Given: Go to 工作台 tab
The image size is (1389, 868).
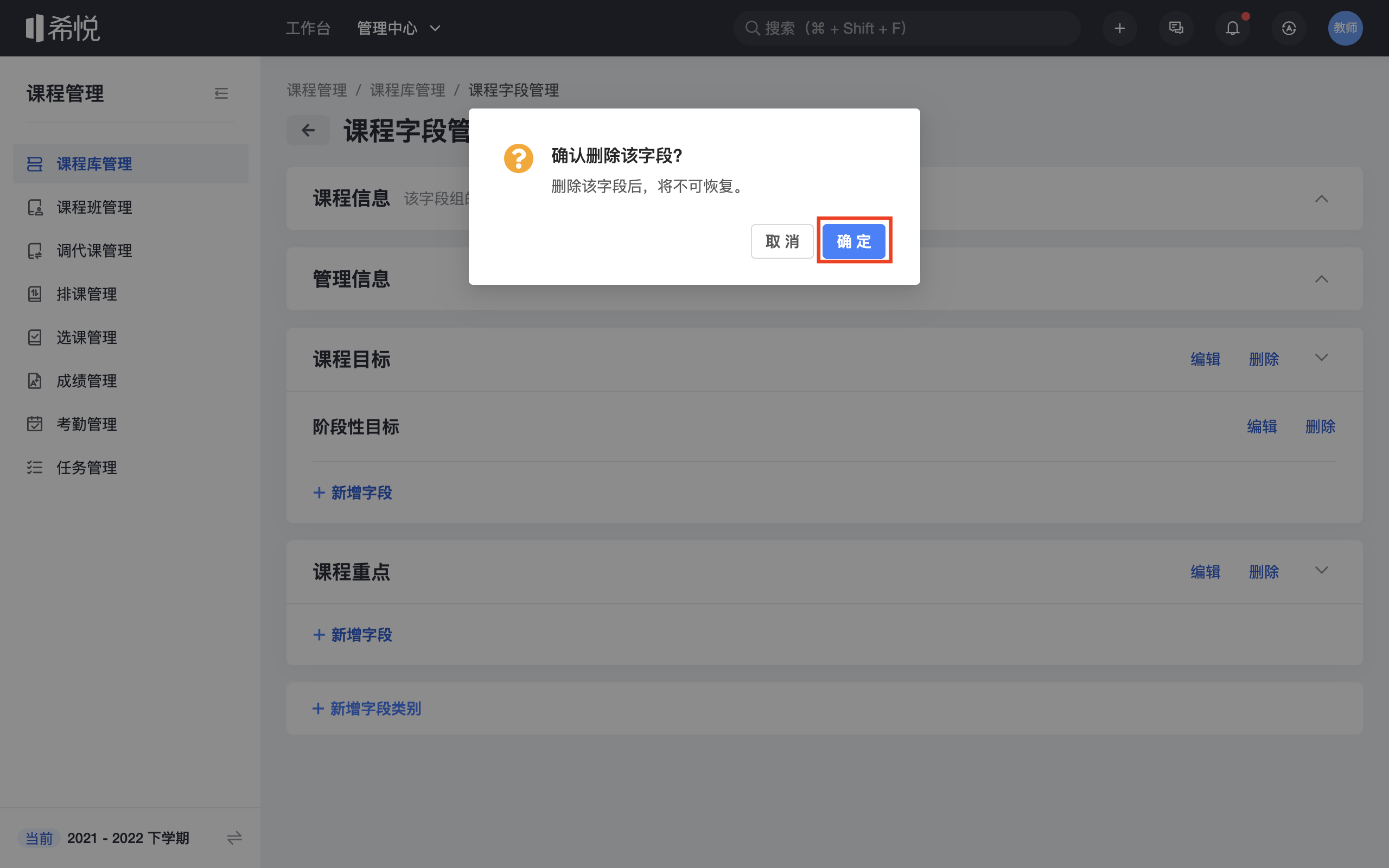Looking at the screenshot, I should pos(308,28).
